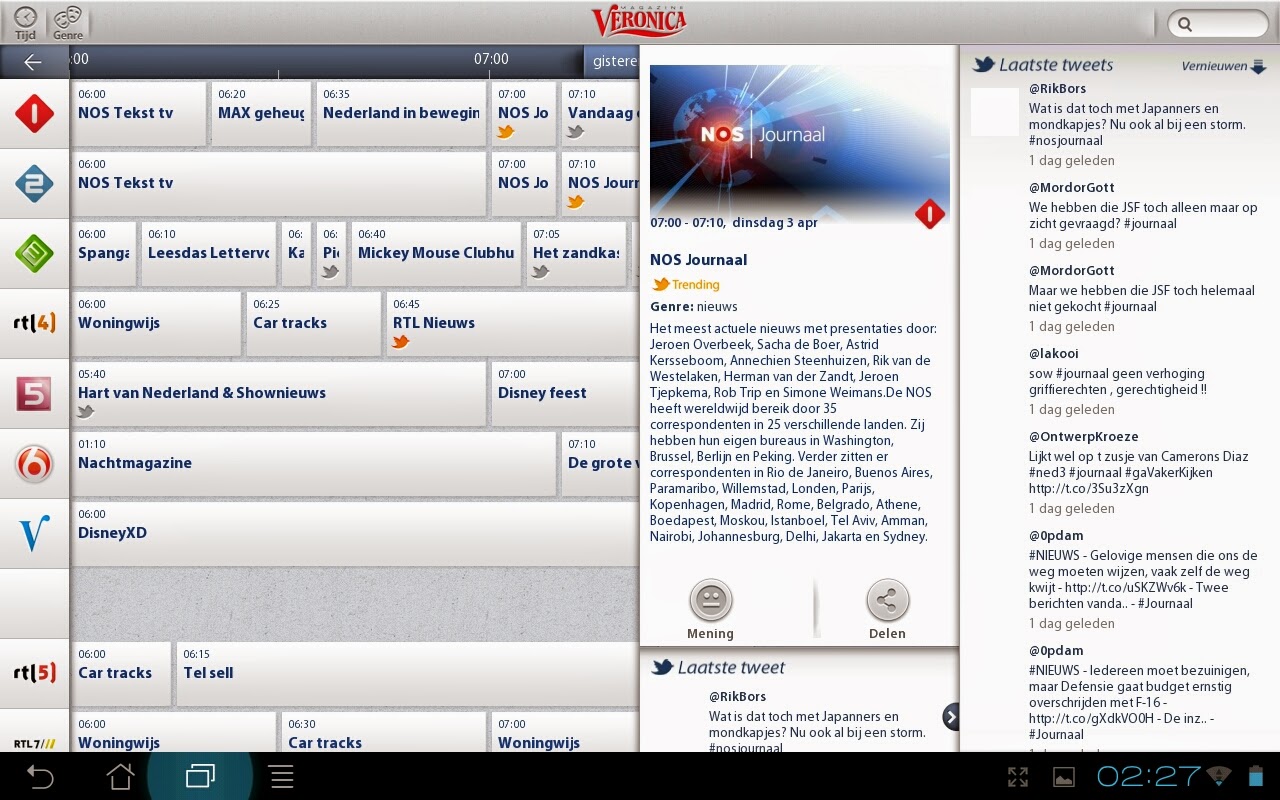Viewport: 1280px width, 800px height.
Task: Open the Android recent apps button
Action: [200, 776]
